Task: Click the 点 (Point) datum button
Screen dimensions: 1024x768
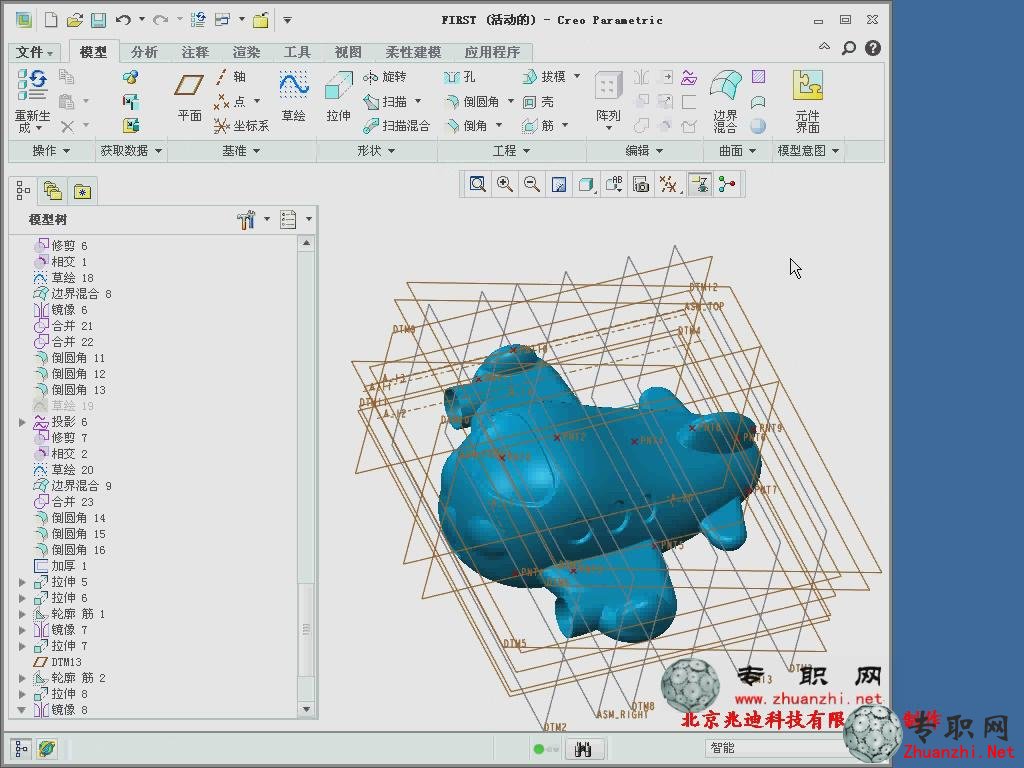Action: pyautogui.click(x=231, y=102)
